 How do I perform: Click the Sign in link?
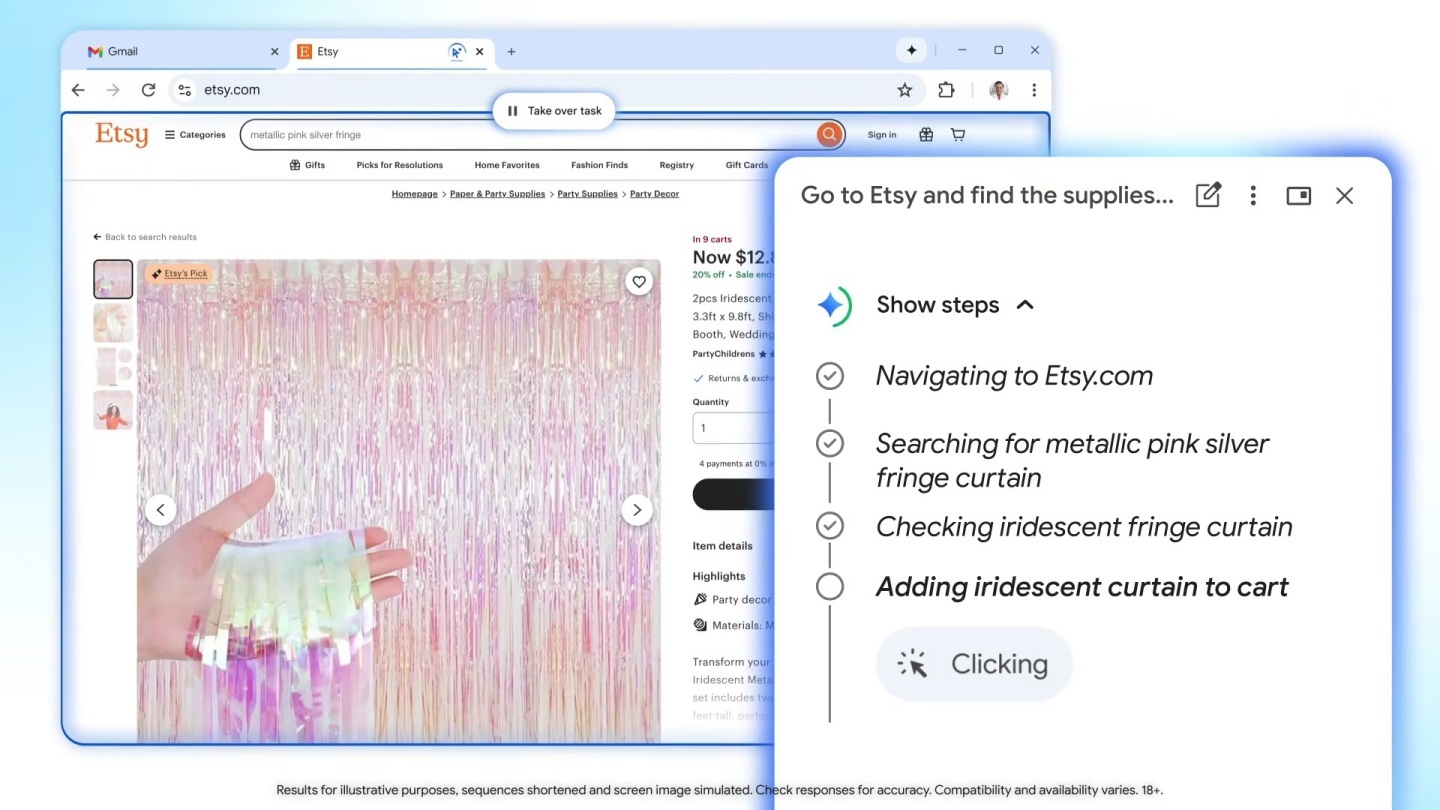[881, 134]
